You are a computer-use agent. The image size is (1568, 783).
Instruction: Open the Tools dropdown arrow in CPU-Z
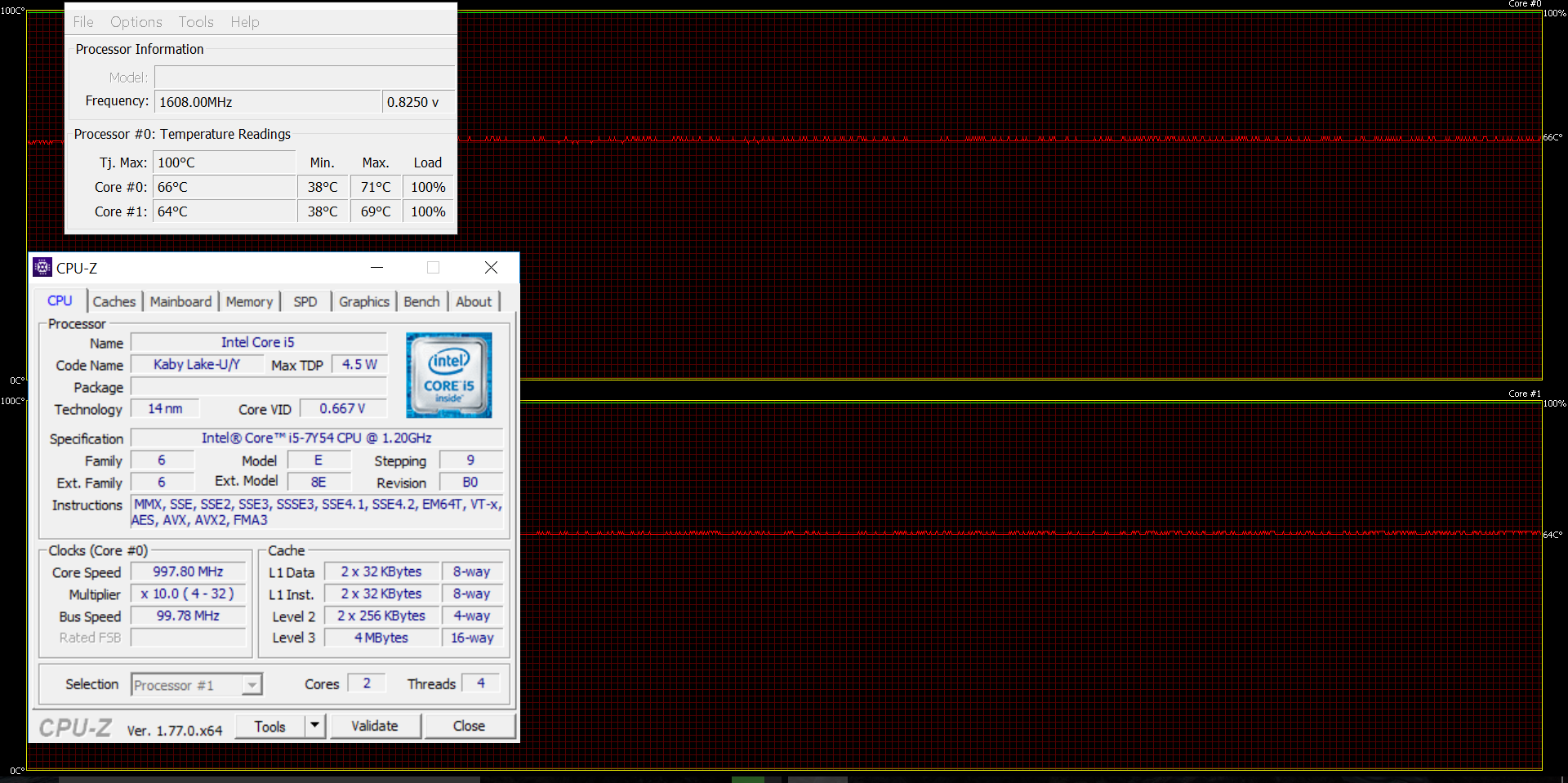click(315, 726)
